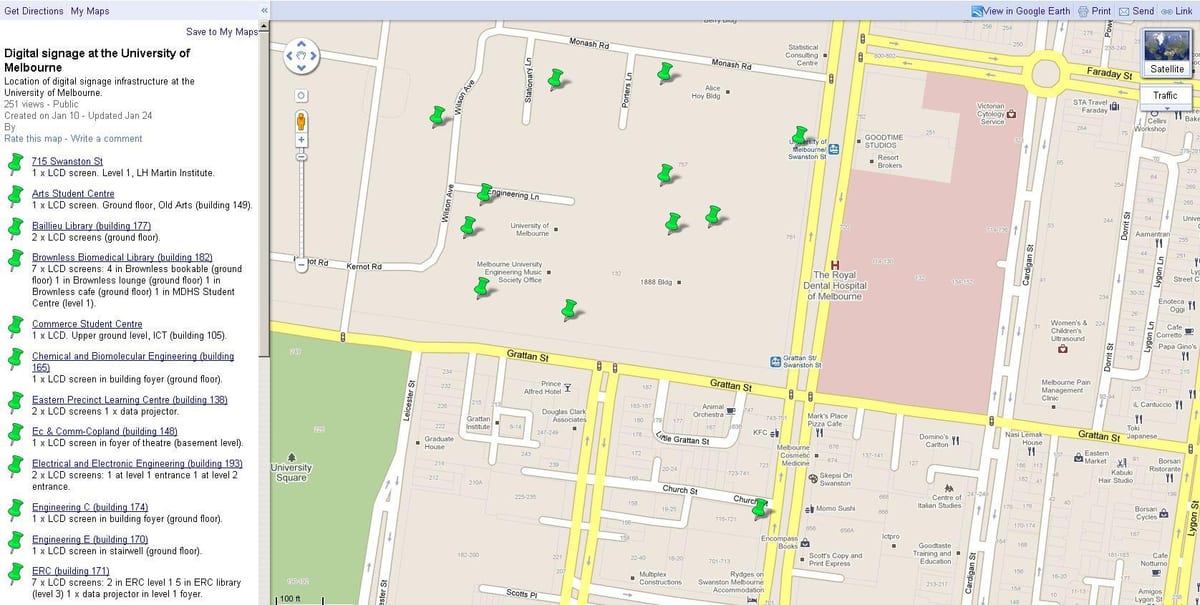Click Save to My Maps
Image resolution: width=1200 pixels, height=605 pixels.
tap(222, 32)
